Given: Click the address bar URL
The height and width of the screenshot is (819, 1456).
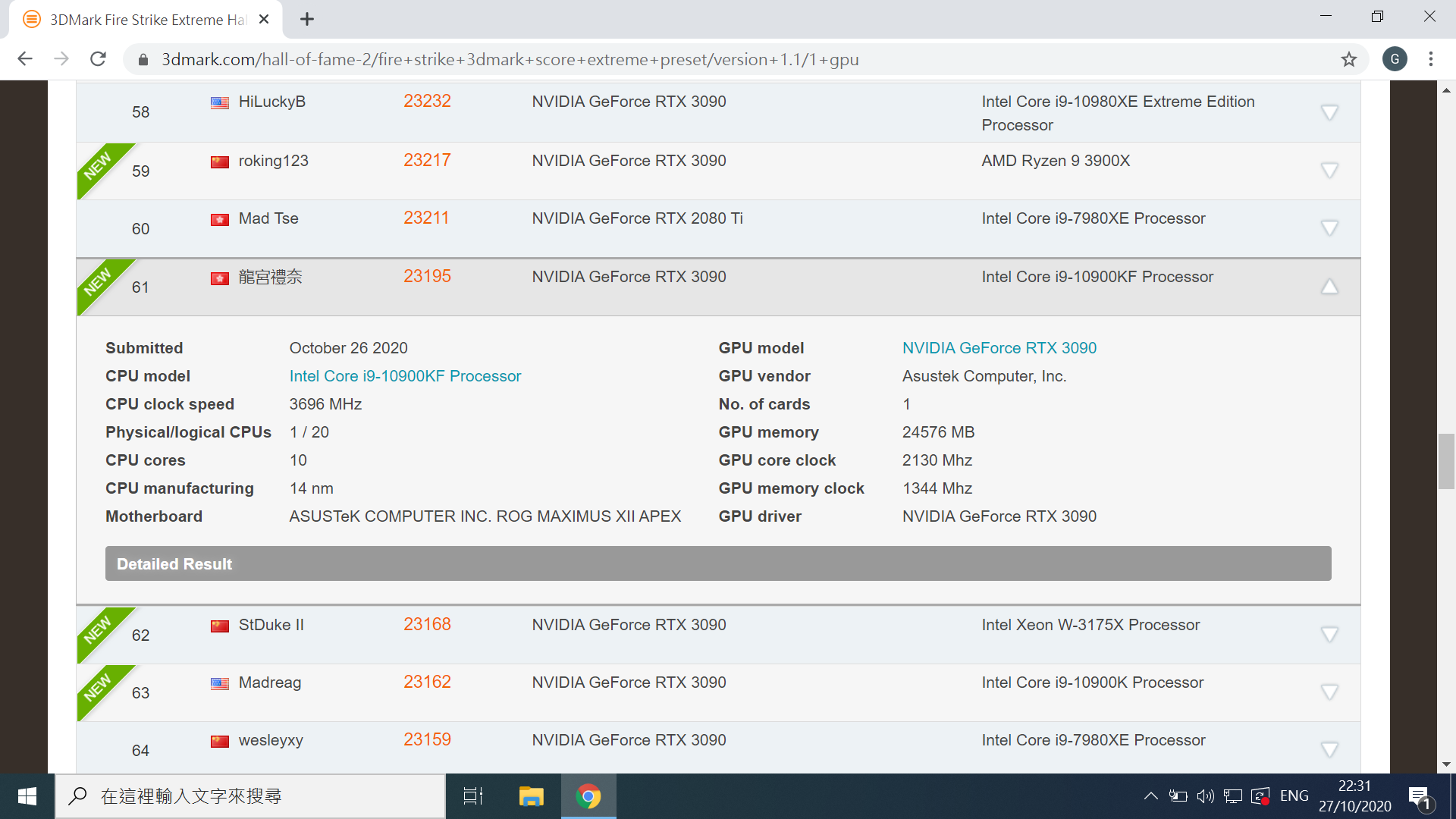Looking at the screenshot, I should point(510,59).
